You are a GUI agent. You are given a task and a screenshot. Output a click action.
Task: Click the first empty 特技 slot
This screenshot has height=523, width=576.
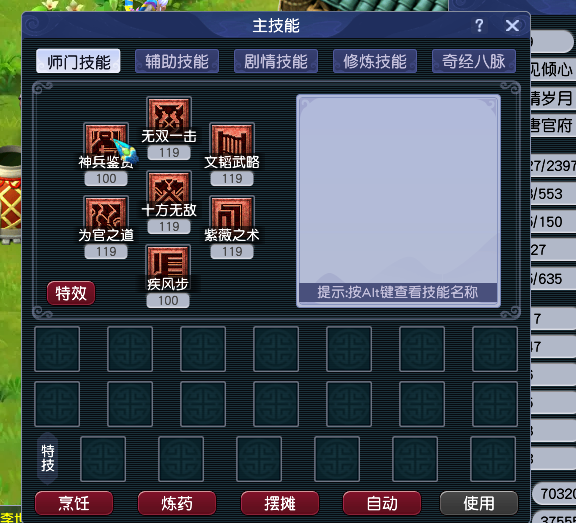point(103,459)
